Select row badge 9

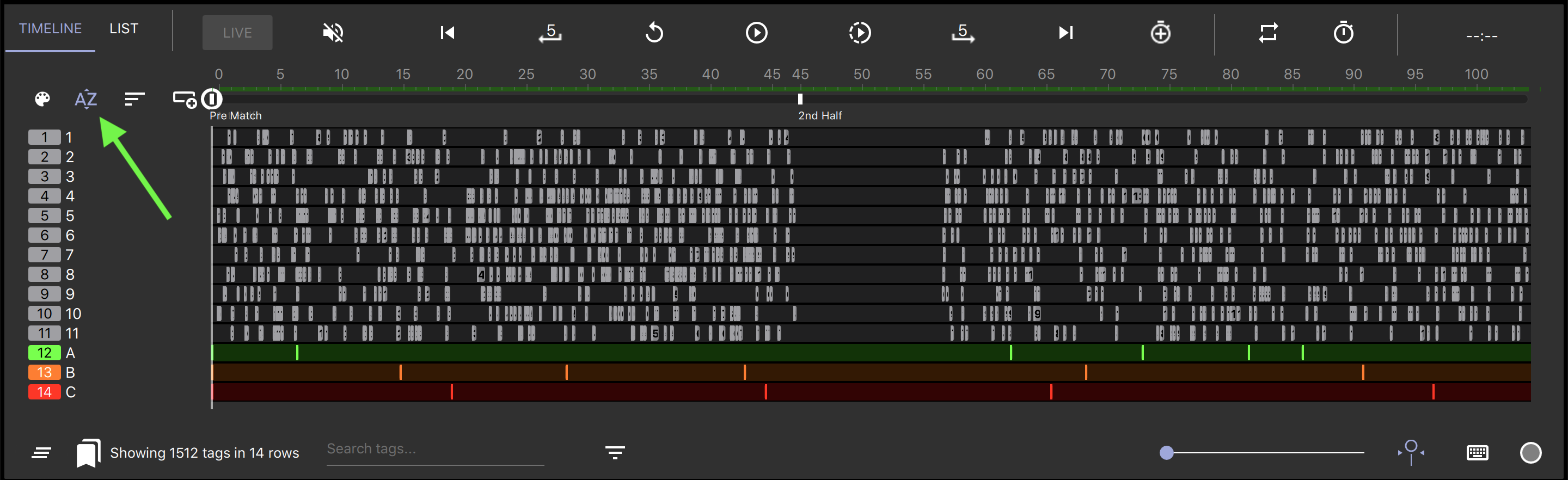[x=45, y=294]
